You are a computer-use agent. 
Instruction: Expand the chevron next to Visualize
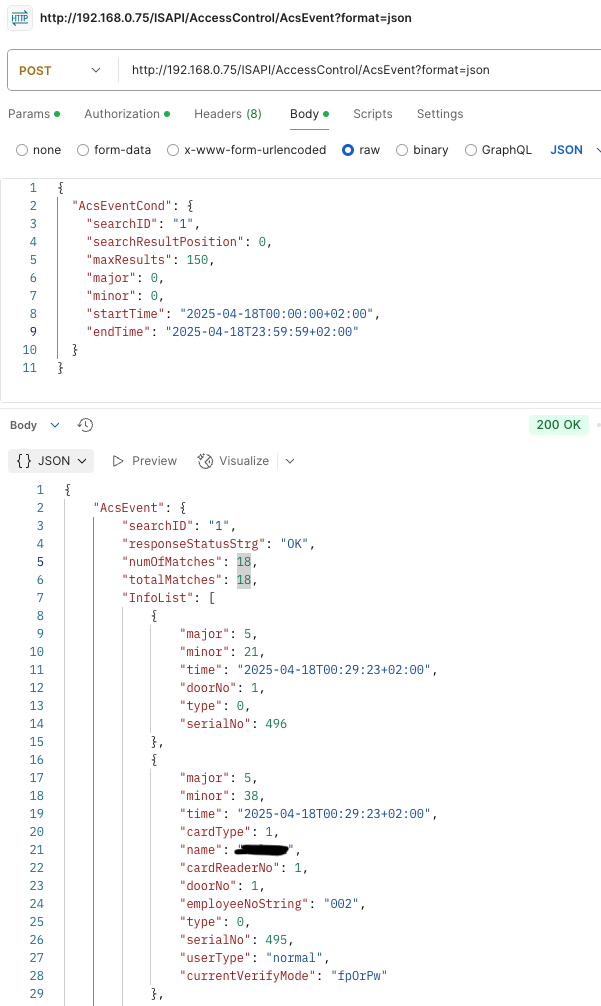[x=290, y=461]
